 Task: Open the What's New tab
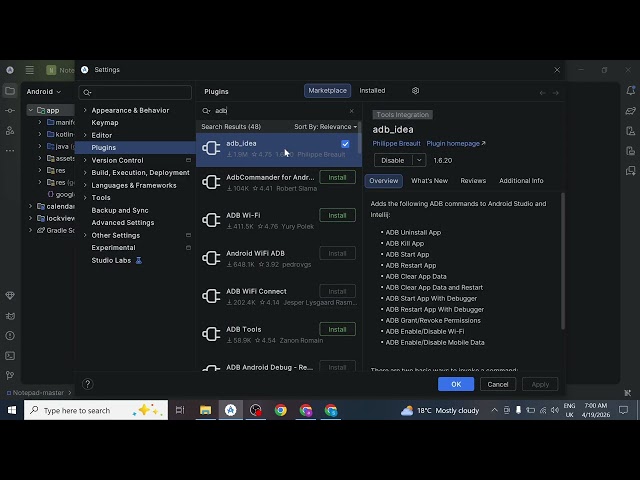click(x=429, y=181)
